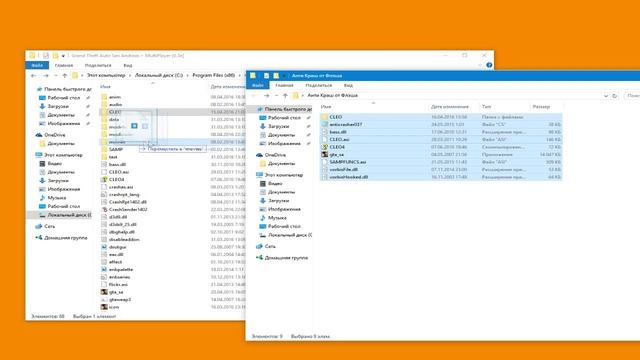The width and height of the screenshot is (640, 360).
Task: Click the New folder quick-access icon in GTA window title bar
Action: [56, 56]
